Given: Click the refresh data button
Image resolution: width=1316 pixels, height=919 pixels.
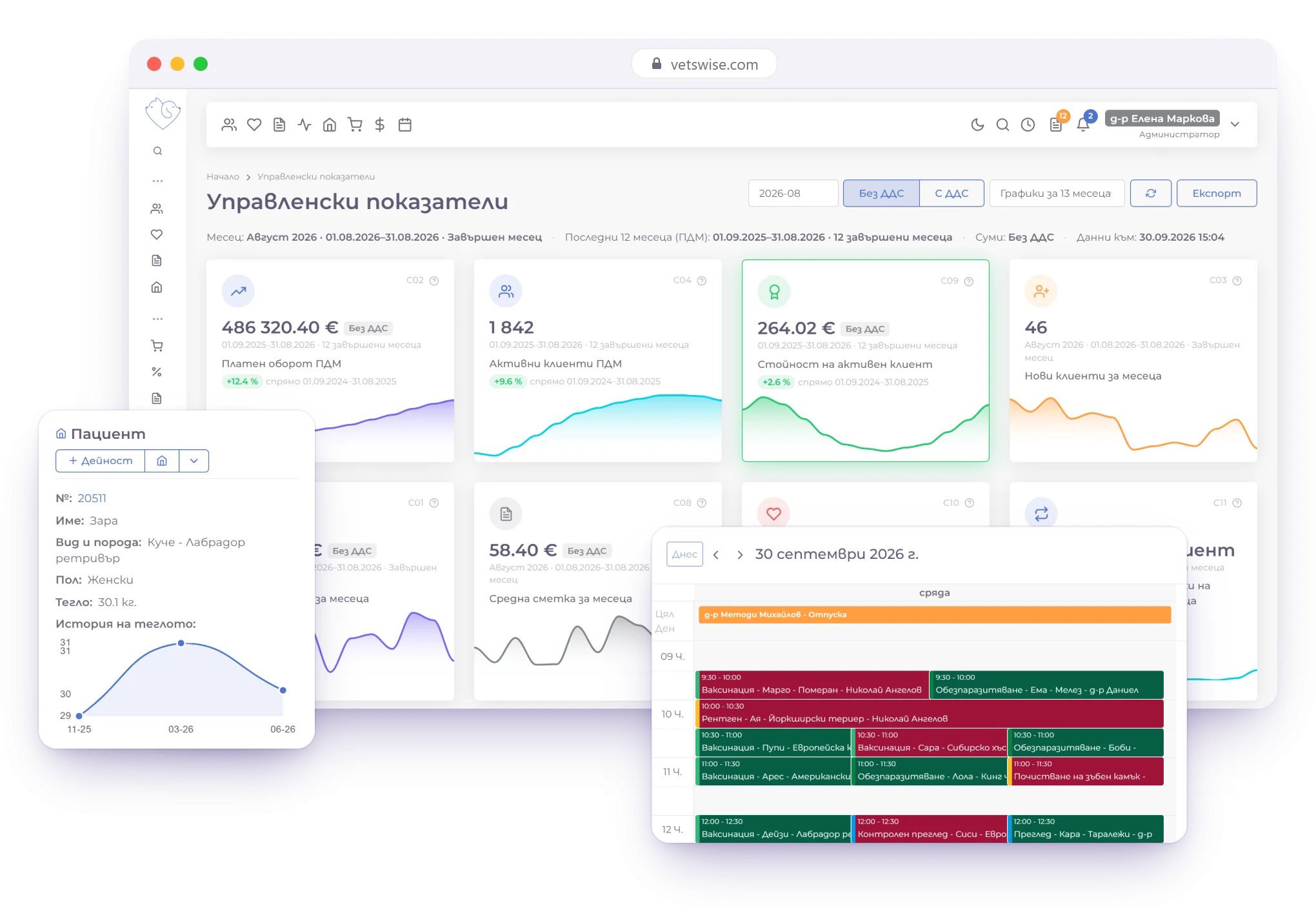Looking at the screenshot, I should tap(1151, 193).
